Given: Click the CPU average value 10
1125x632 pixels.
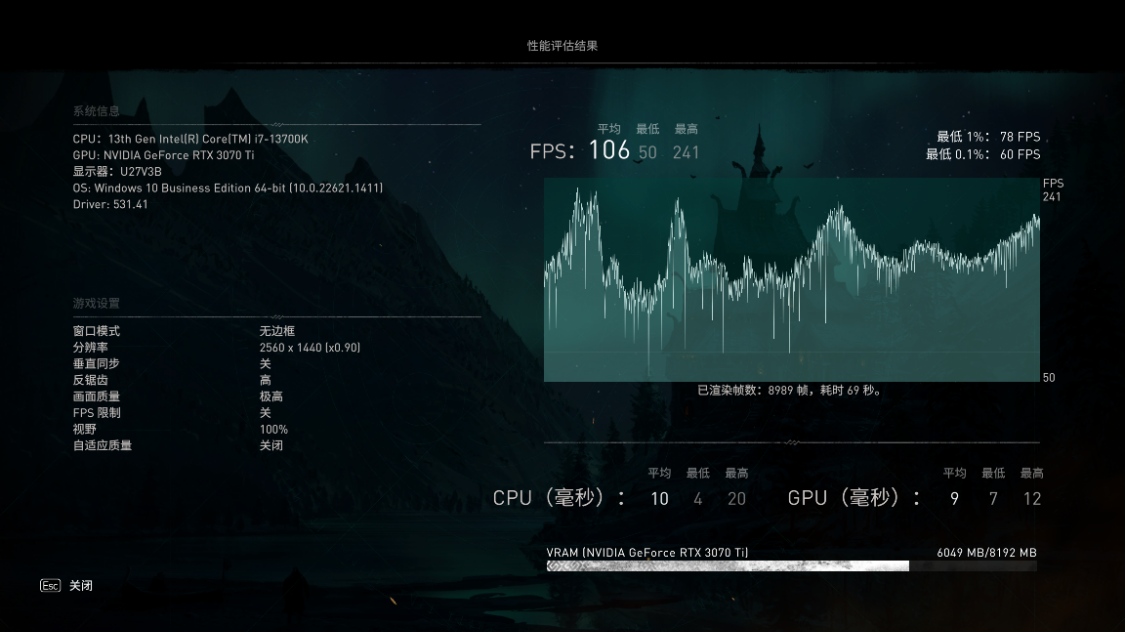Looking at the screenshot, I should pos(659,499).
